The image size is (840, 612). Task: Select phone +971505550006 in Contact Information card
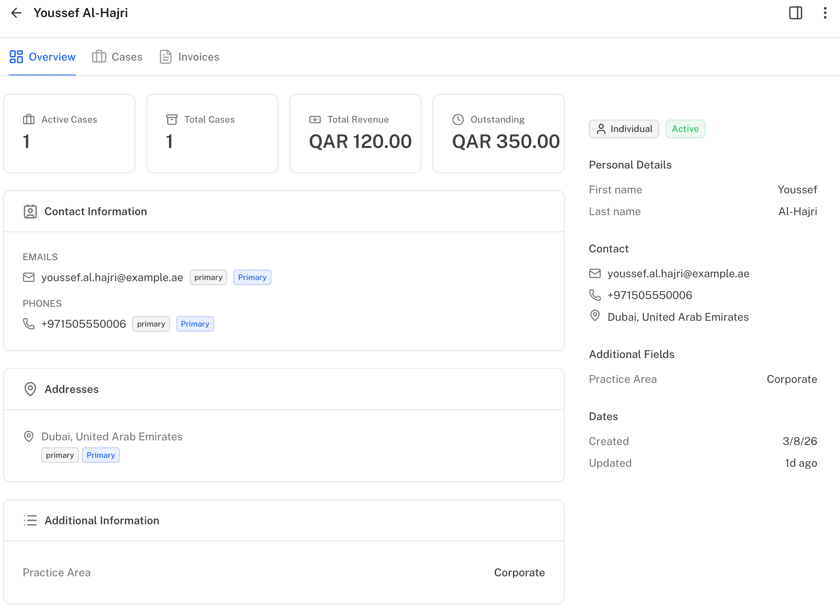[x=84, y=324]
